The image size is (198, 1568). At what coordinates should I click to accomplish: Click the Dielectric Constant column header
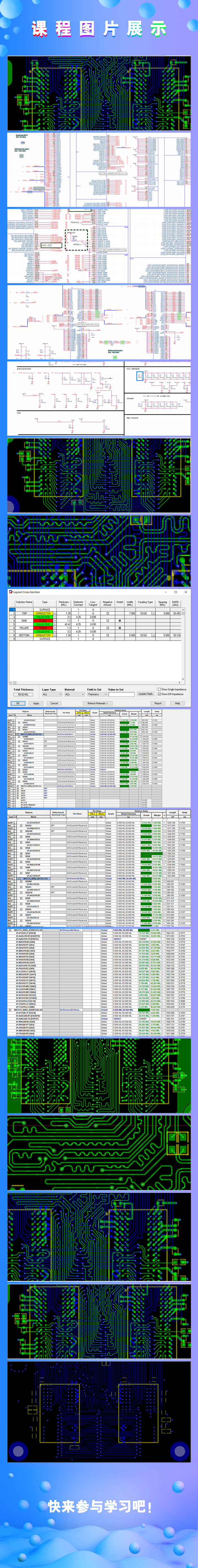(78, 603)
